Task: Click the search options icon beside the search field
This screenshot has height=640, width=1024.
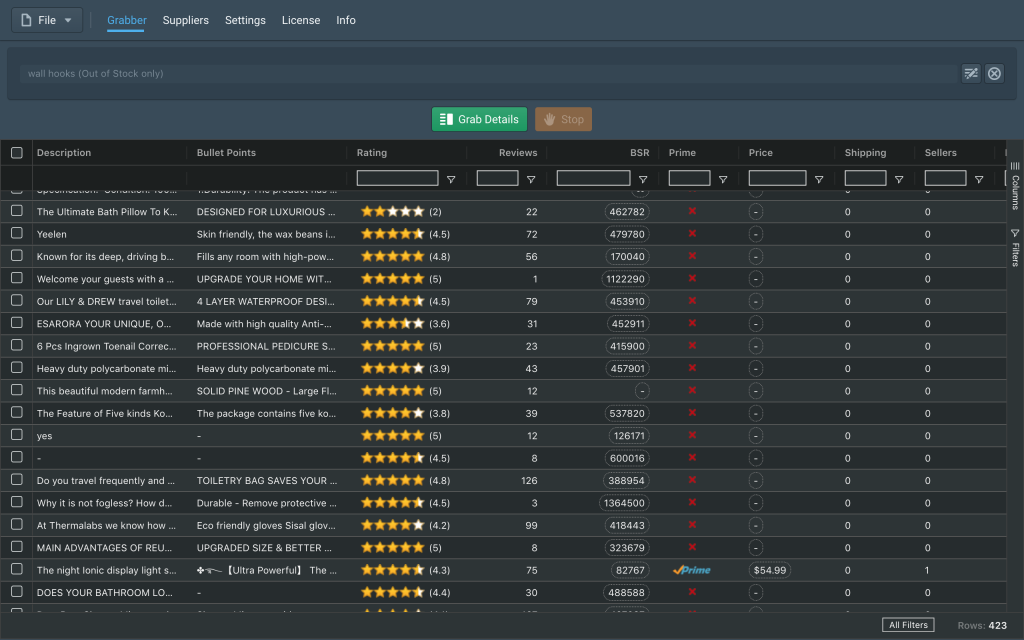Action: (x=970, y=73)
